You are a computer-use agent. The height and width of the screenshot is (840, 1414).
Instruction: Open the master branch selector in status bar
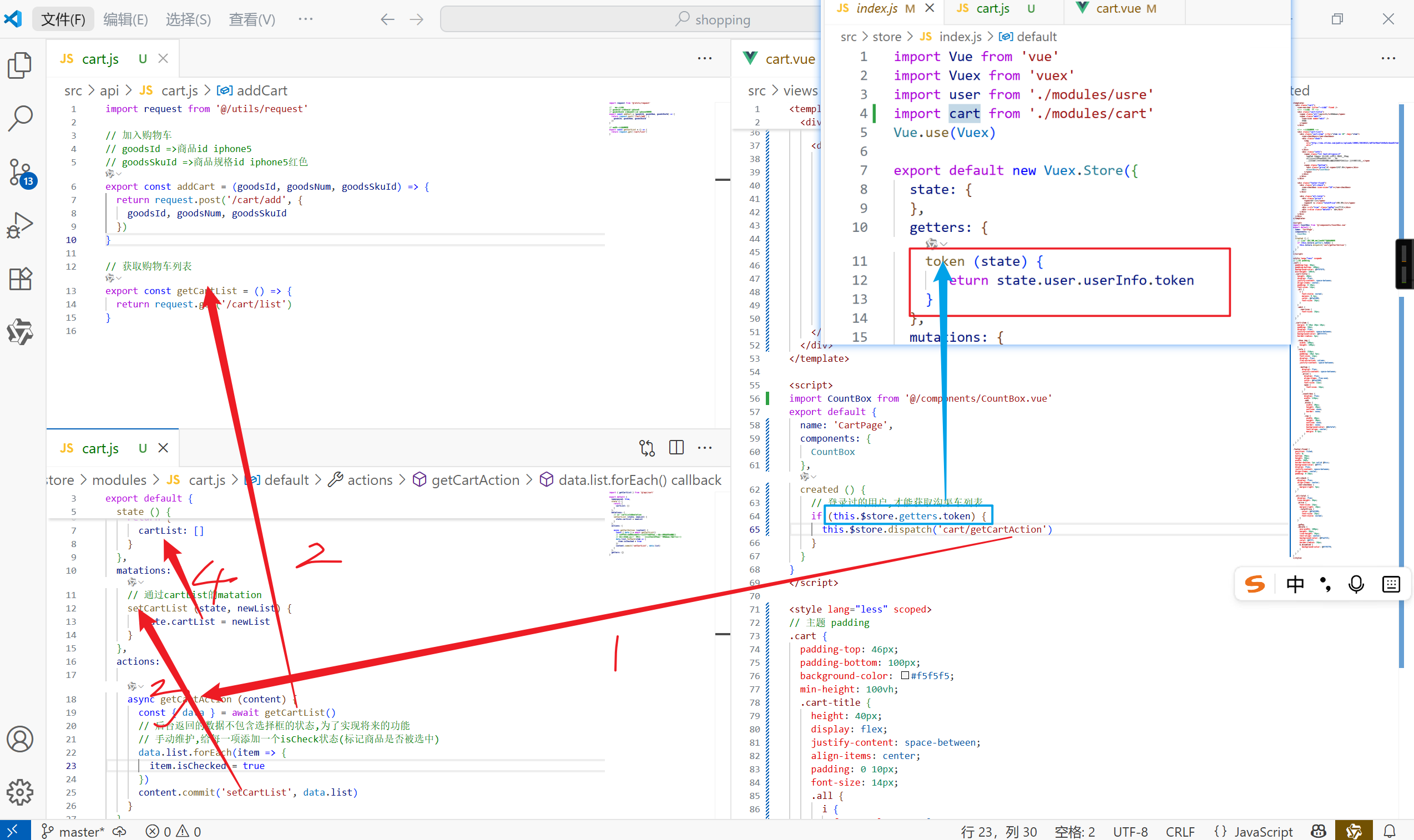(74, 831)
